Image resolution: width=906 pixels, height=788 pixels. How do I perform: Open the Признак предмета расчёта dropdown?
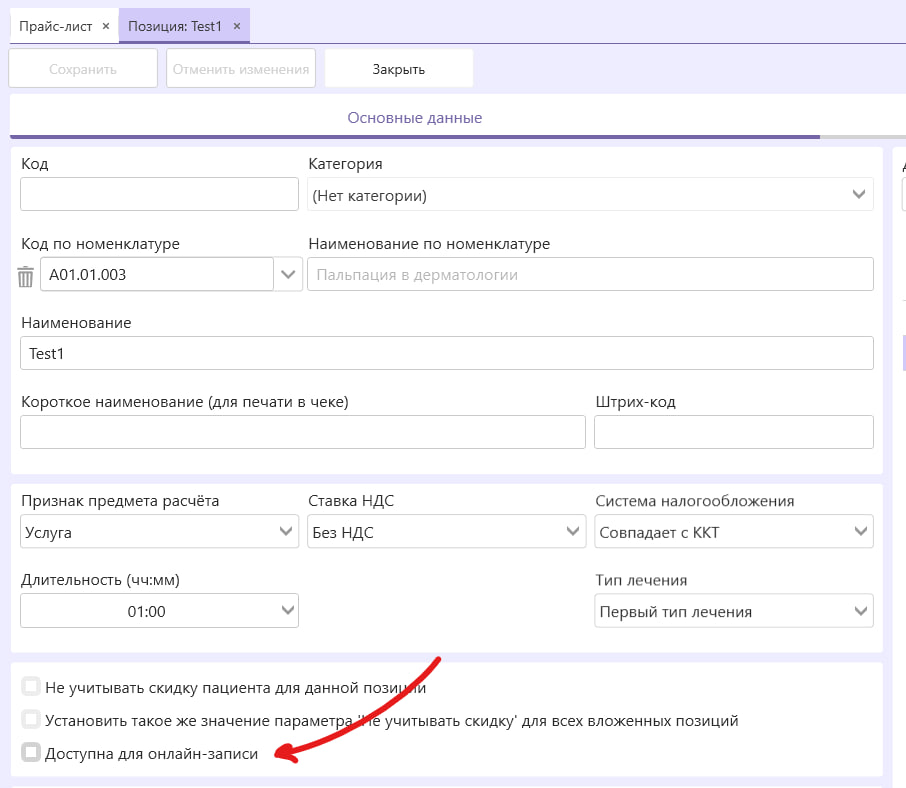(159, 531)
